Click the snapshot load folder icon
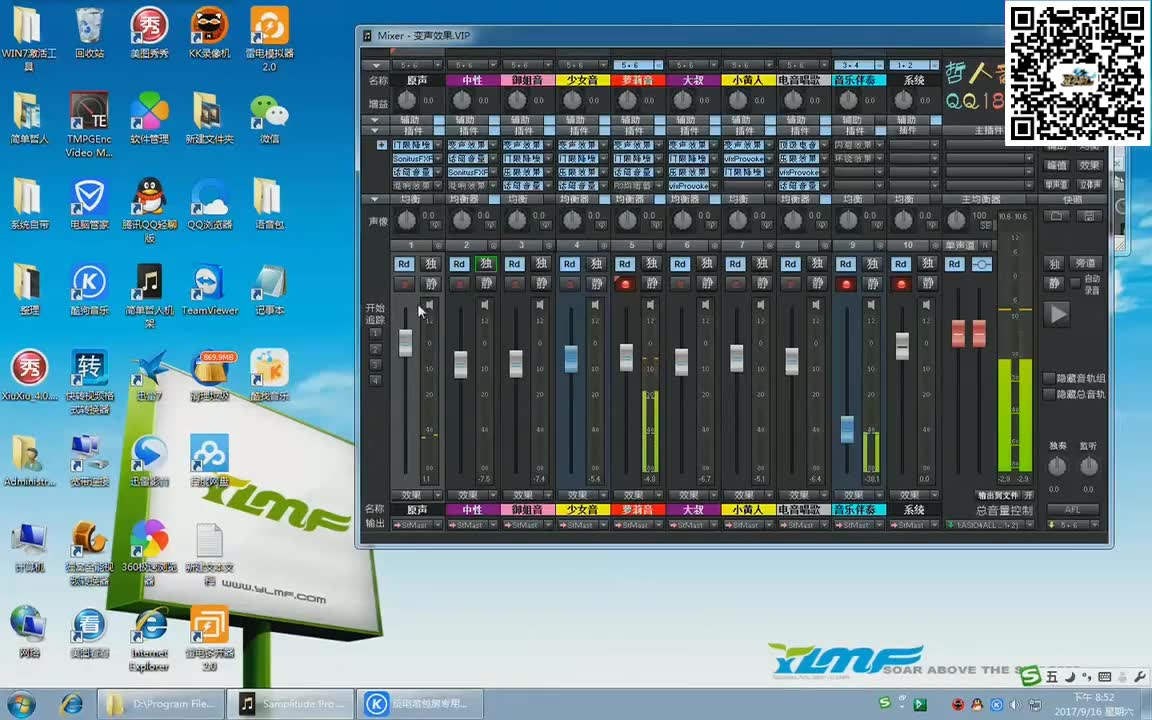Screen dimensions: 1152x720 1057,216
